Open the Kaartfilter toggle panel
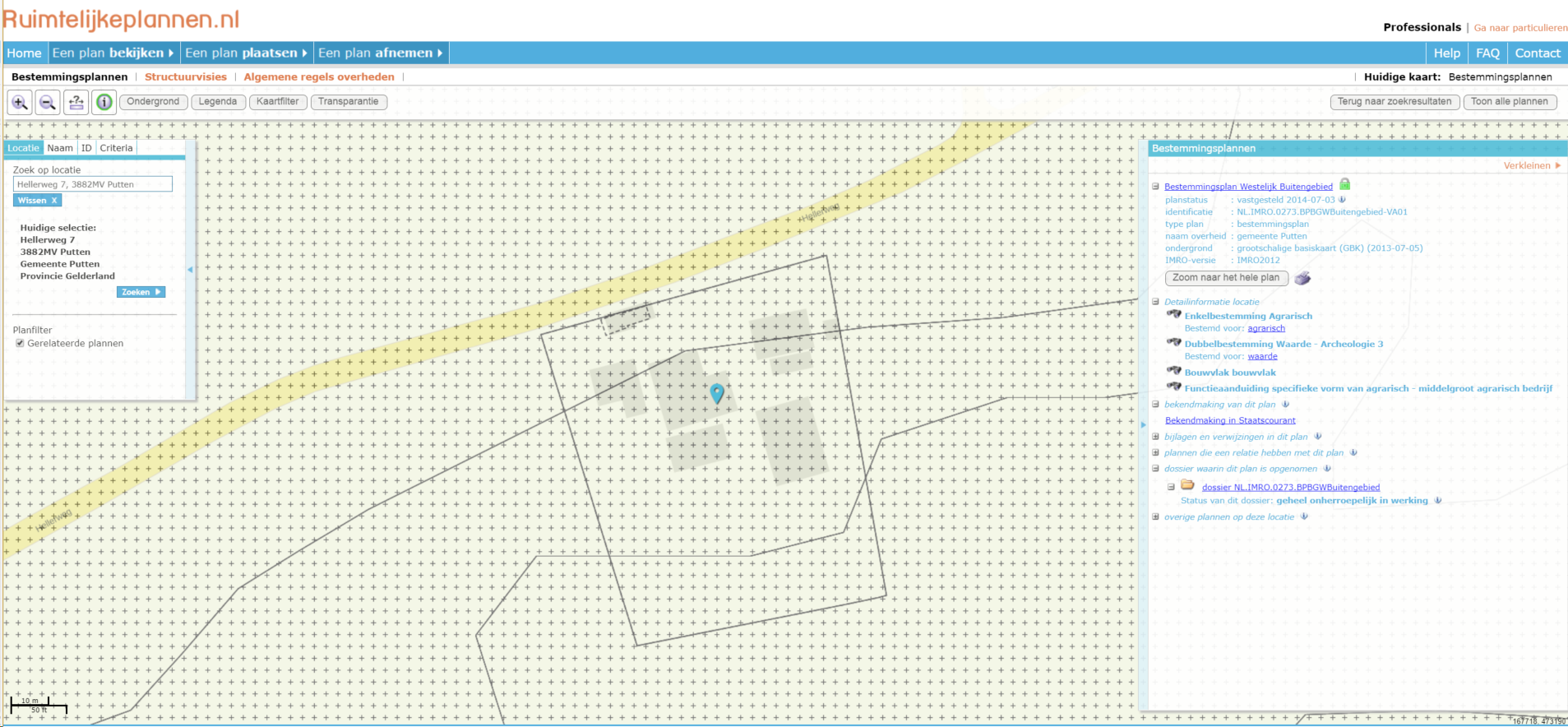Screen dimensions: 1568x727 (x=277, y=102)
